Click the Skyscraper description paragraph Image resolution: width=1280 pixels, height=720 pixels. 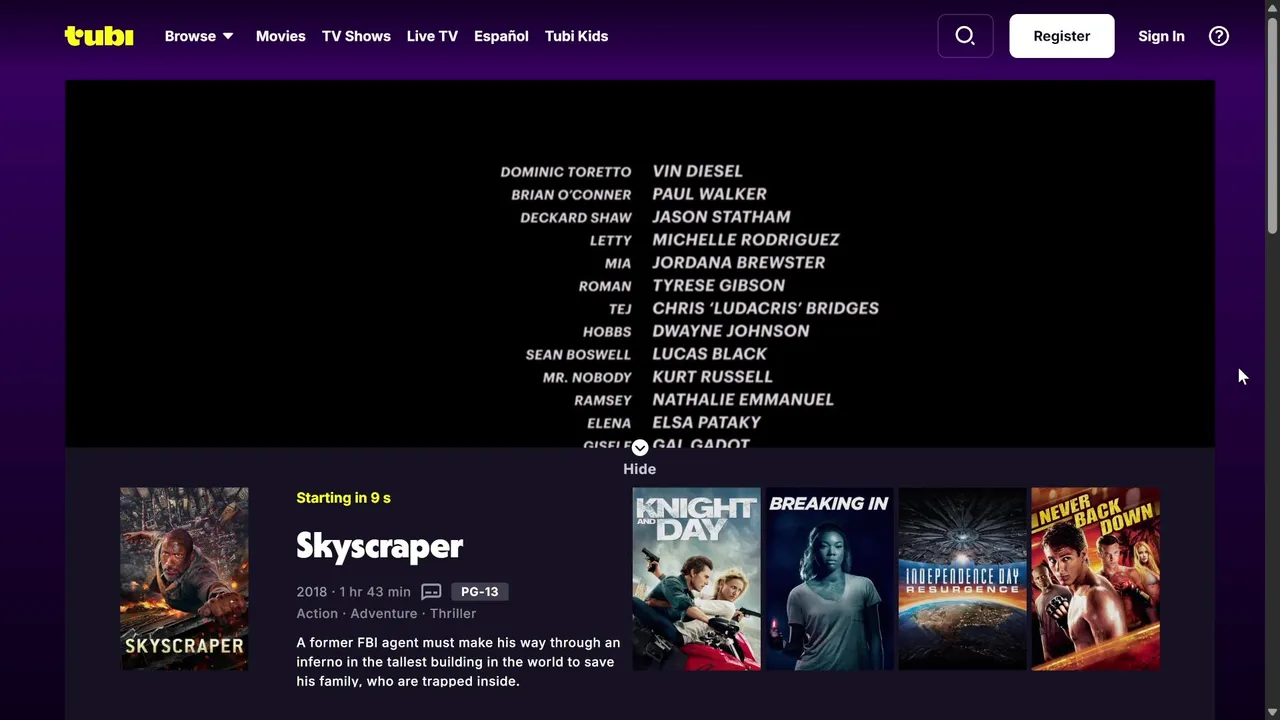pyautogui.click(x=458, y=662)
